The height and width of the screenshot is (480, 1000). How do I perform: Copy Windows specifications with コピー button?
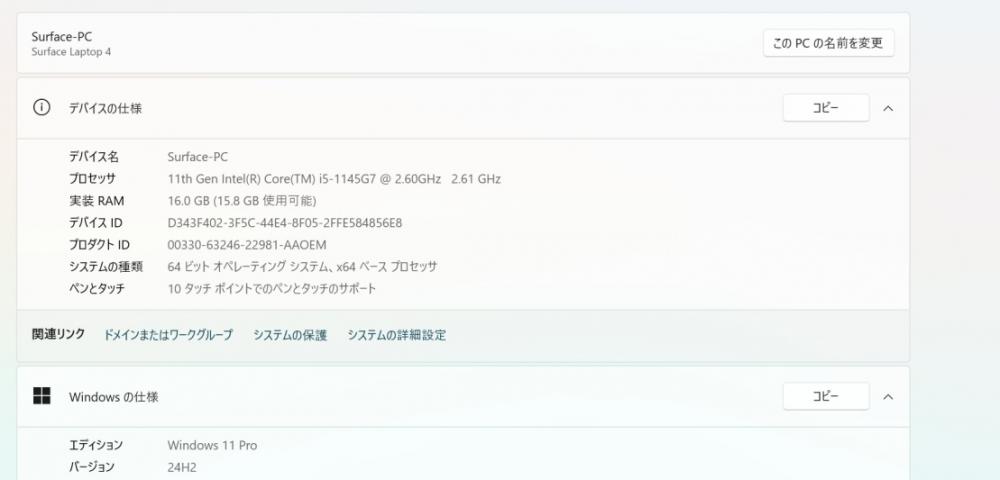click(826, 396)
